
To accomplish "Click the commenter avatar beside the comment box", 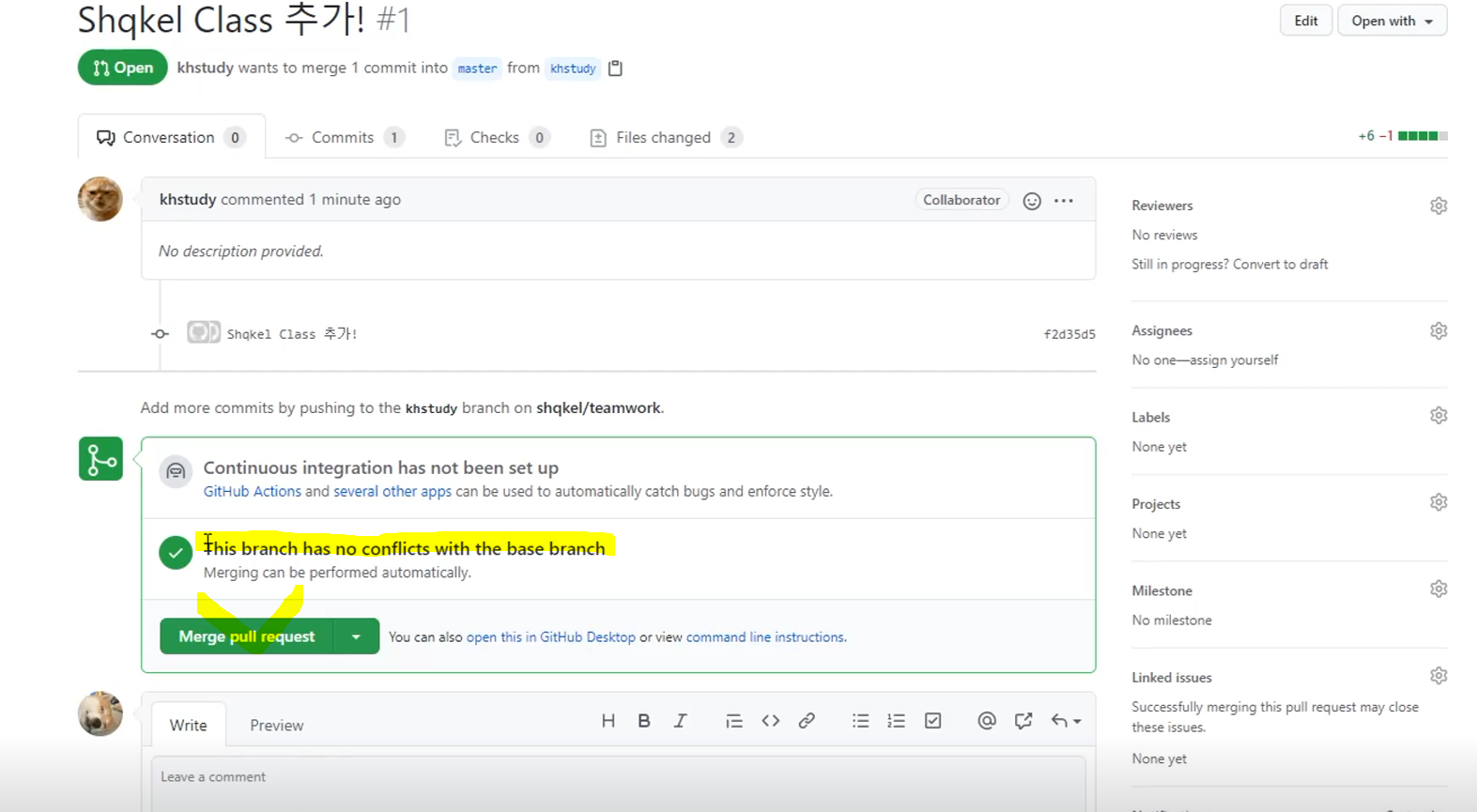I will (x=100, y=713).
